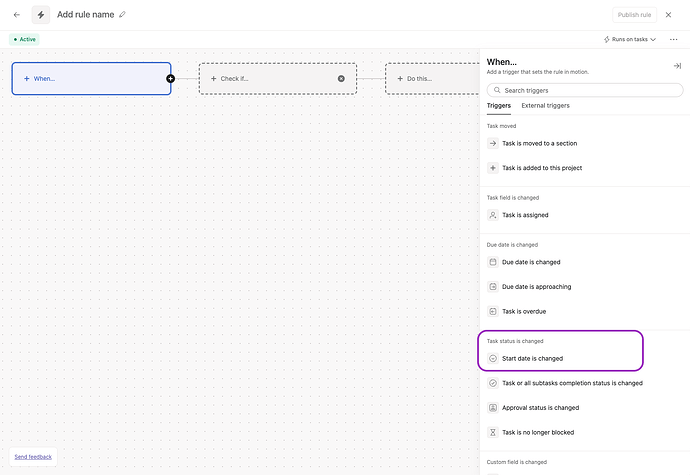The height and width of the screenshot is (475, 690).
Task: Click the Add rule name title
Action: coord(85,15)
